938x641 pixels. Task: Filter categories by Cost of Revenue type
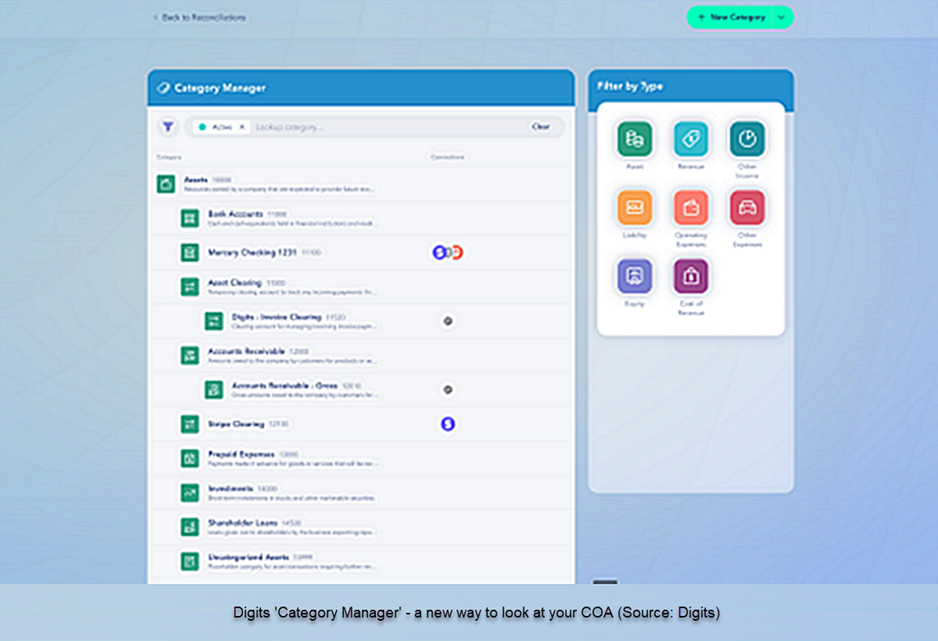690,276
